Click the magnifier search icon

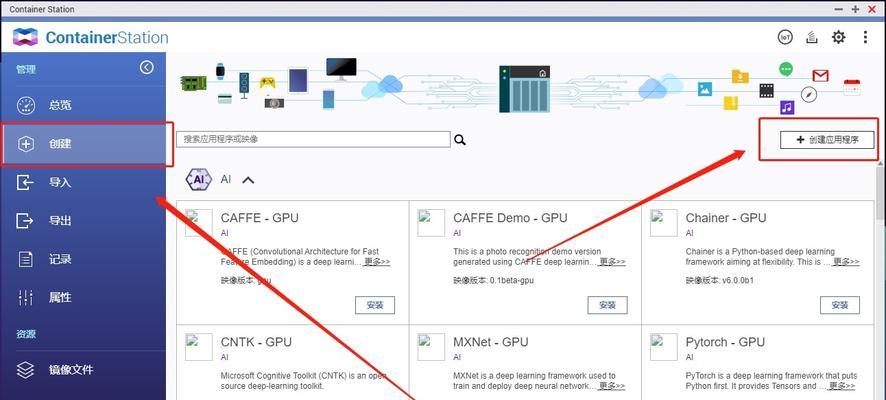pos(460,140)
